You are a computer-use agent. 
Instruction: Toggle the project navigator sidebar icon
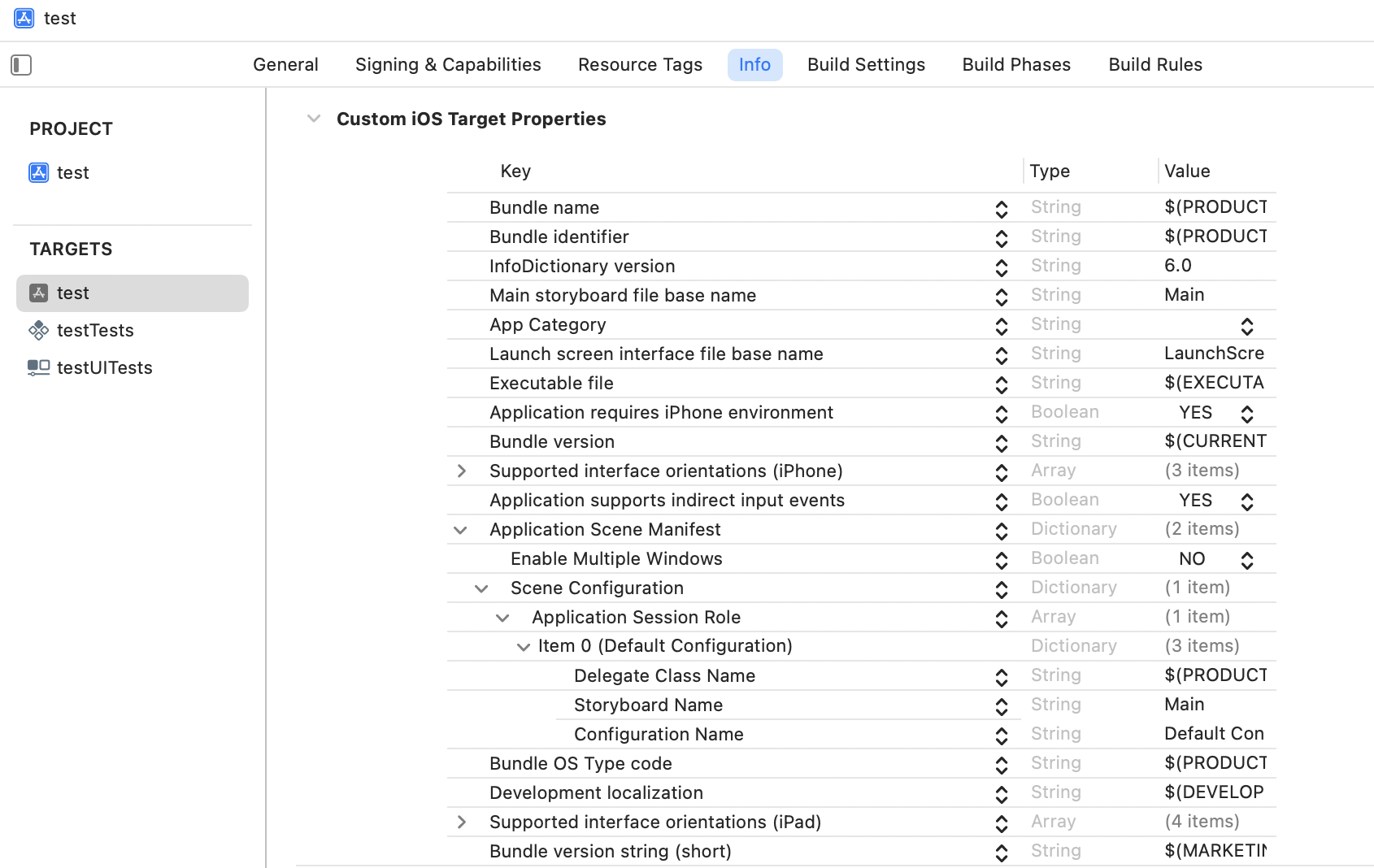tap(21, 65)
